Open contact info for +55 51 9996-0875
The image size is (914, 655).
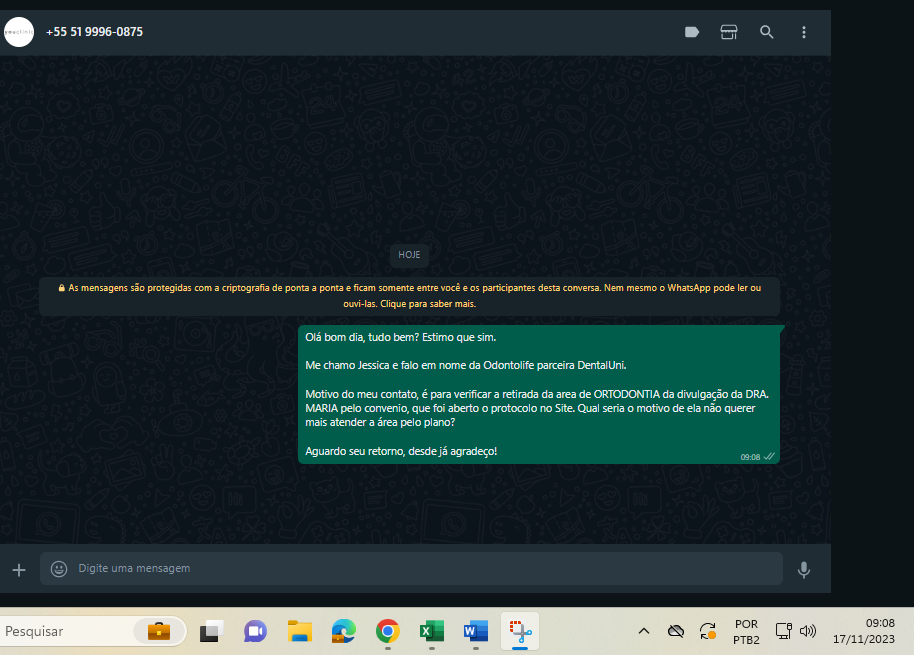tap(94, 32)
